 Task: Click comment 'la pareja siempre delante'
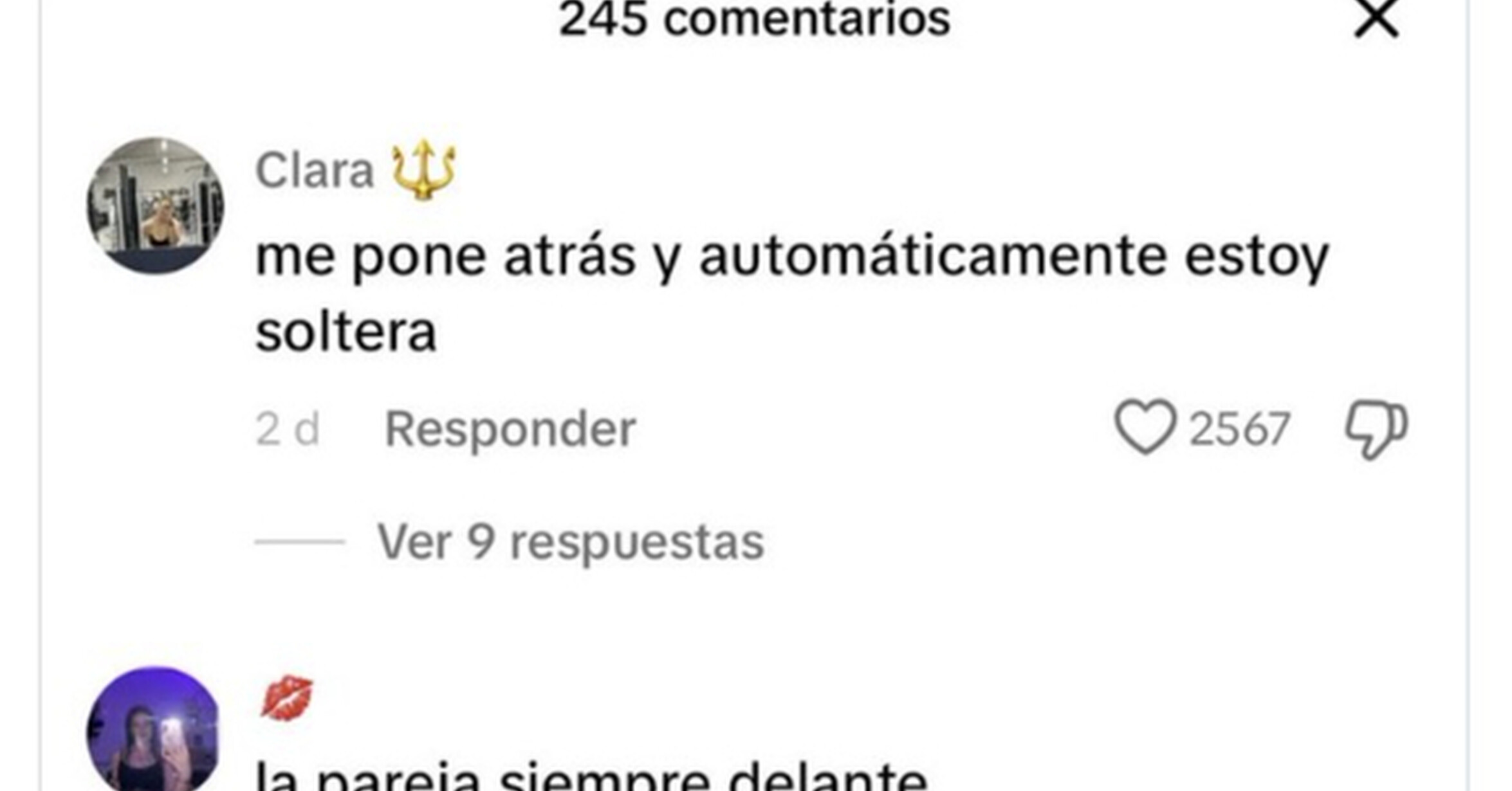591,776
